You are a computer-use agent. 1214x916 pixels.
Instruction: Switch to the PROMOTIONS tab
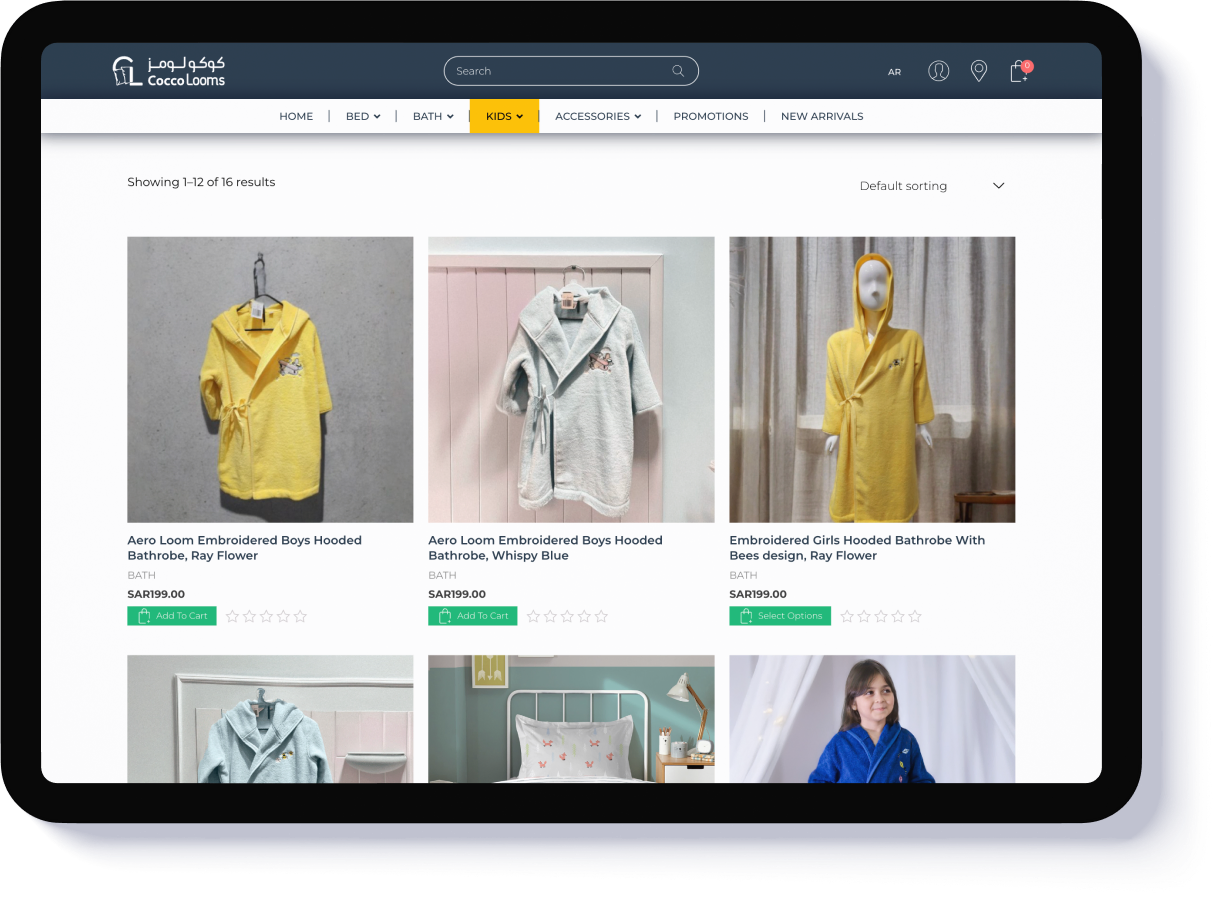711,116
